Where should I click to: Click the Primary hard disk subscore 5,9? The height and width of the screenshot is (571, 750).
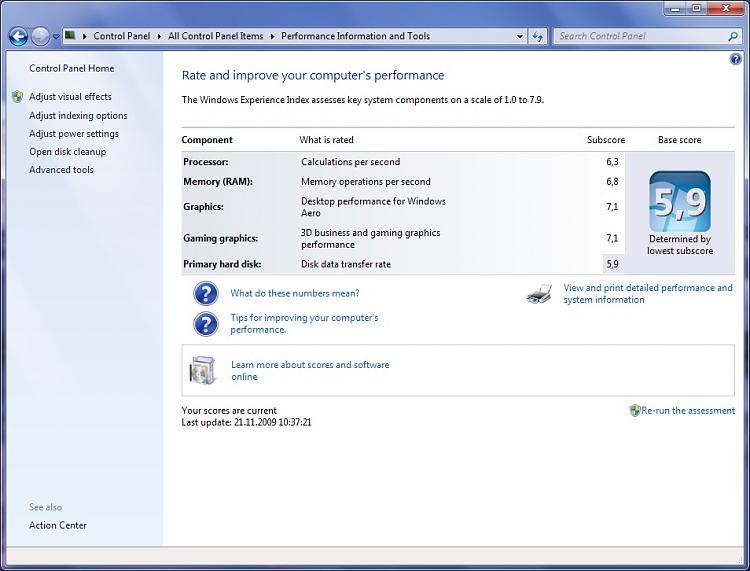tap(612, 264)
